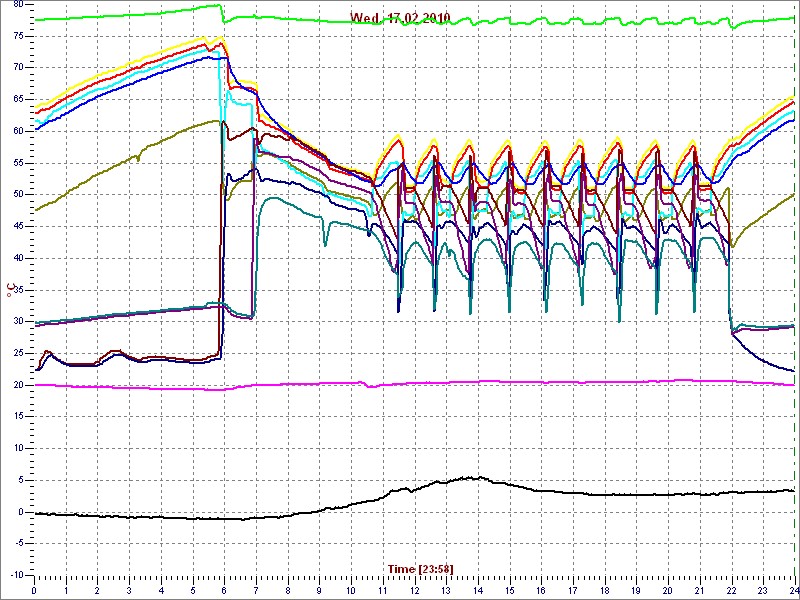Click green curve's peak just before hour 6
The height and width of the screenshot is (600, 800).
pos(219,5)
